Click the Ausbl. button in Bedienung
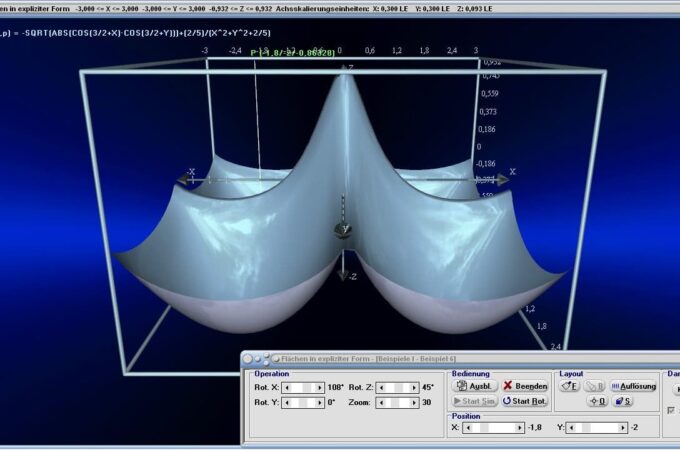Screen dimensions: 680x450 [475, 386]
